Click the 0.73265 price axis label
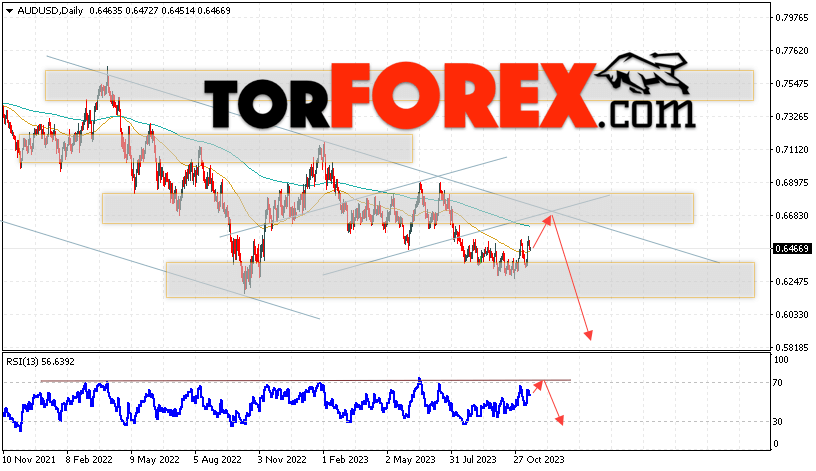The image size is (816, 471). (792, 117)
